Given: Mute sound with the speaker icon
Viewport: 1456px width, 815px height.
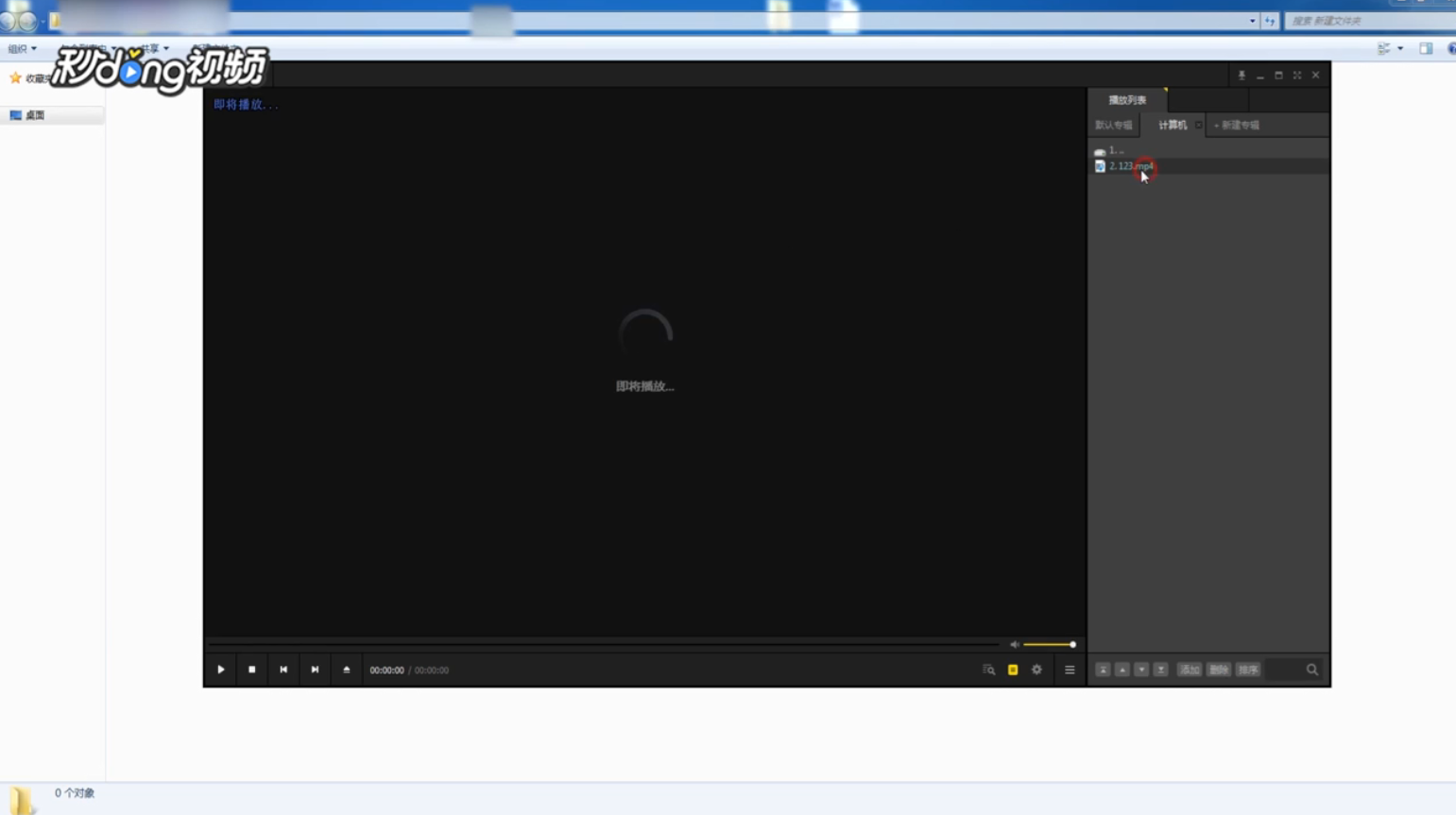Looking at the screenshot, I should pyautogui.click(x=1014, y=645).
